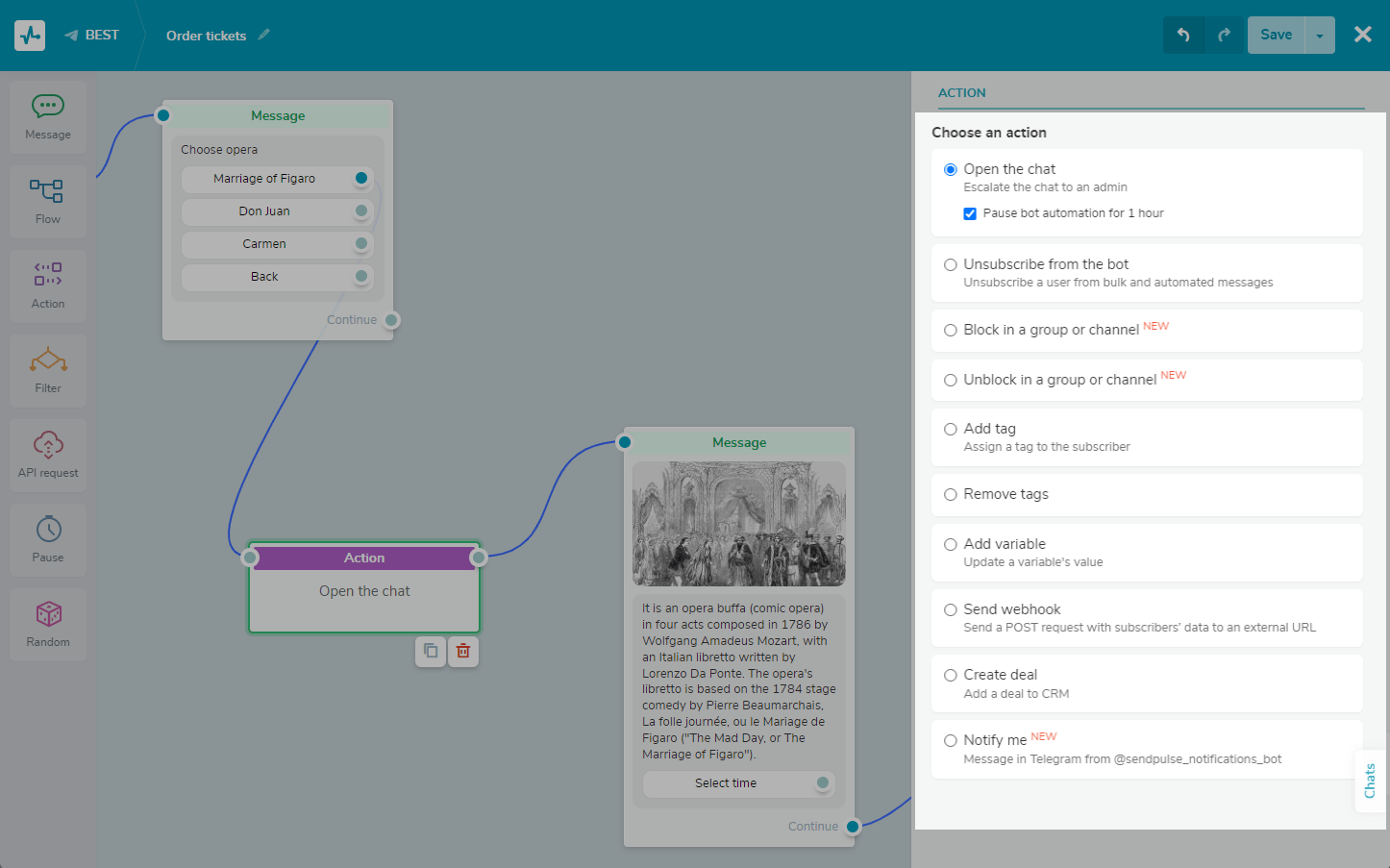Duplicate the Action block with copy icon
The width and height of the screenshot is (1390, 868).
tap(431, 651)
